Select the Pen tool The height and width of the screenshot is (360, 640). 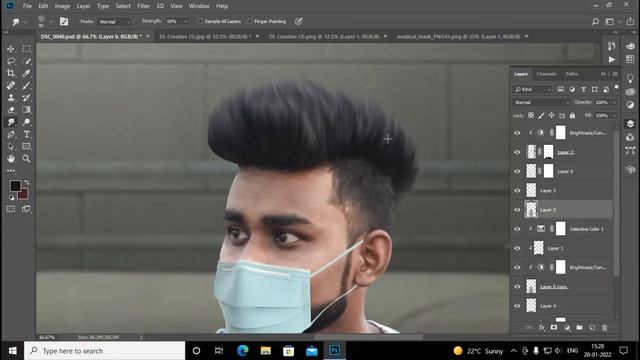tap(11, 134)
